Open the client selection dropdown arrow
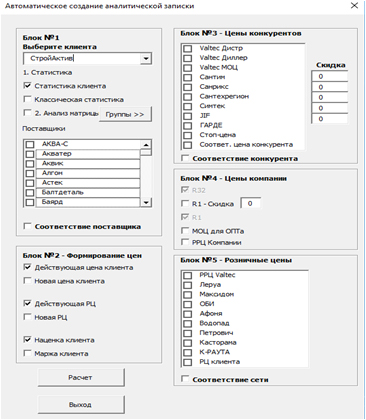Image resolution: width=366 pixels, height=420 pixels. [x=146, y=59]
